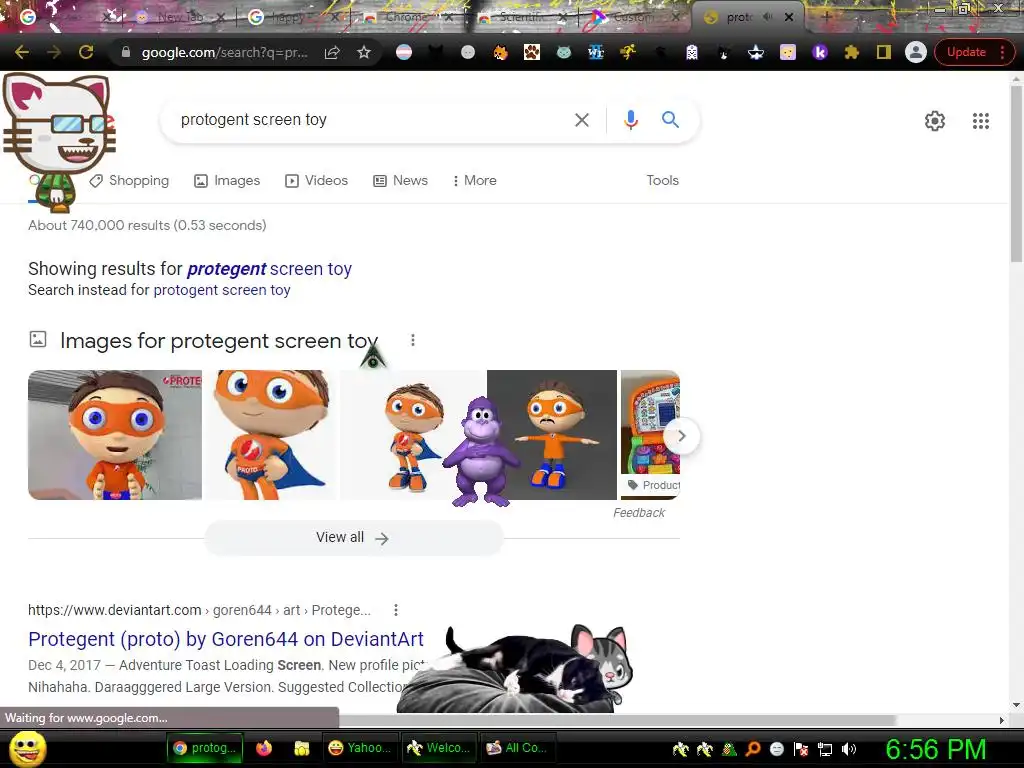Click the italic protegent corrected-spelling link

click(227, 269)
